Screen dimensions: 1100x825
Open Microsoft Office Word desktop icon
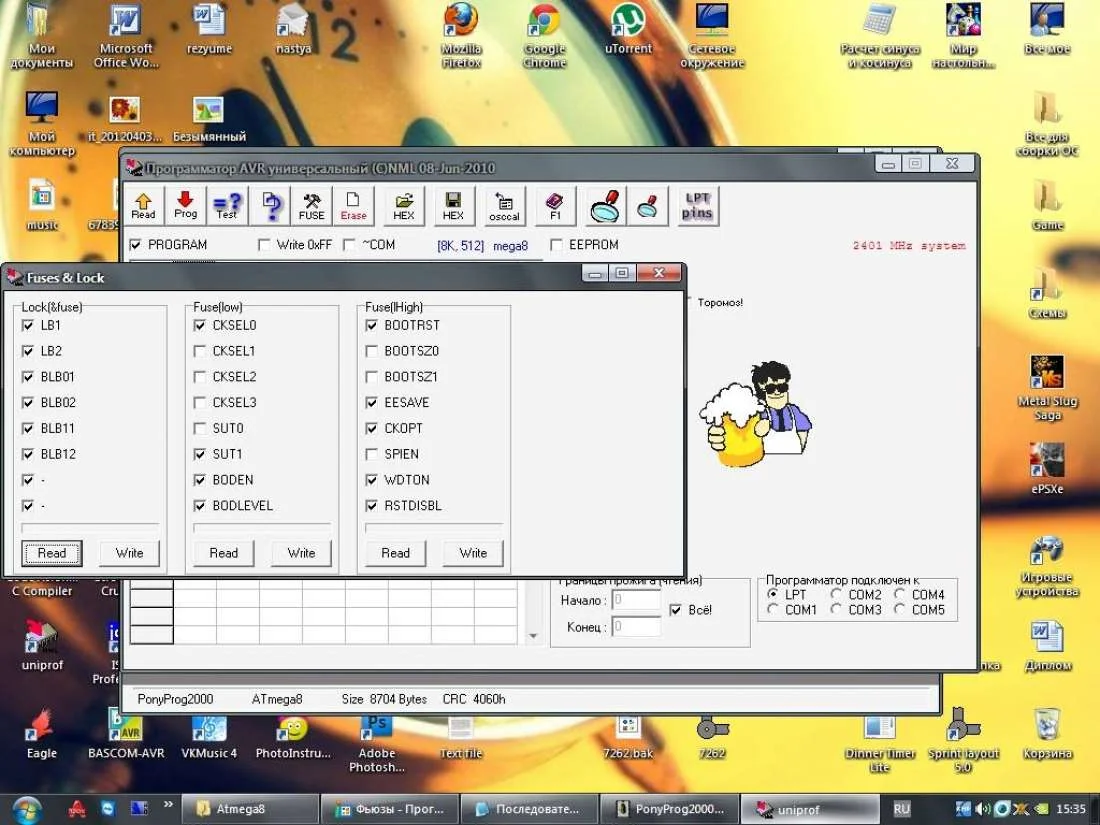tap(126, 35)
